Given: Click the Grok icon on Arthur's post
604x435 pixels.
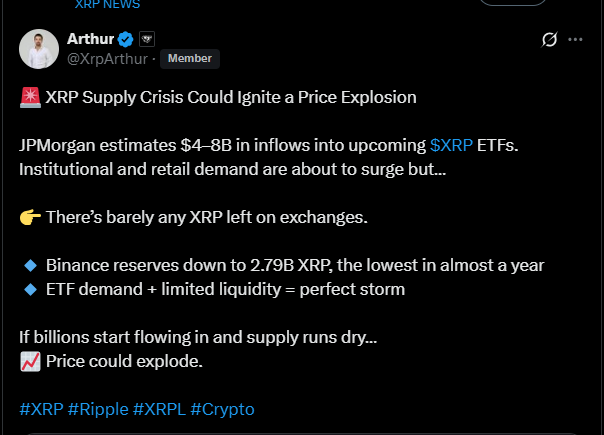Looking at the screenshot, I should click(548, 40).
